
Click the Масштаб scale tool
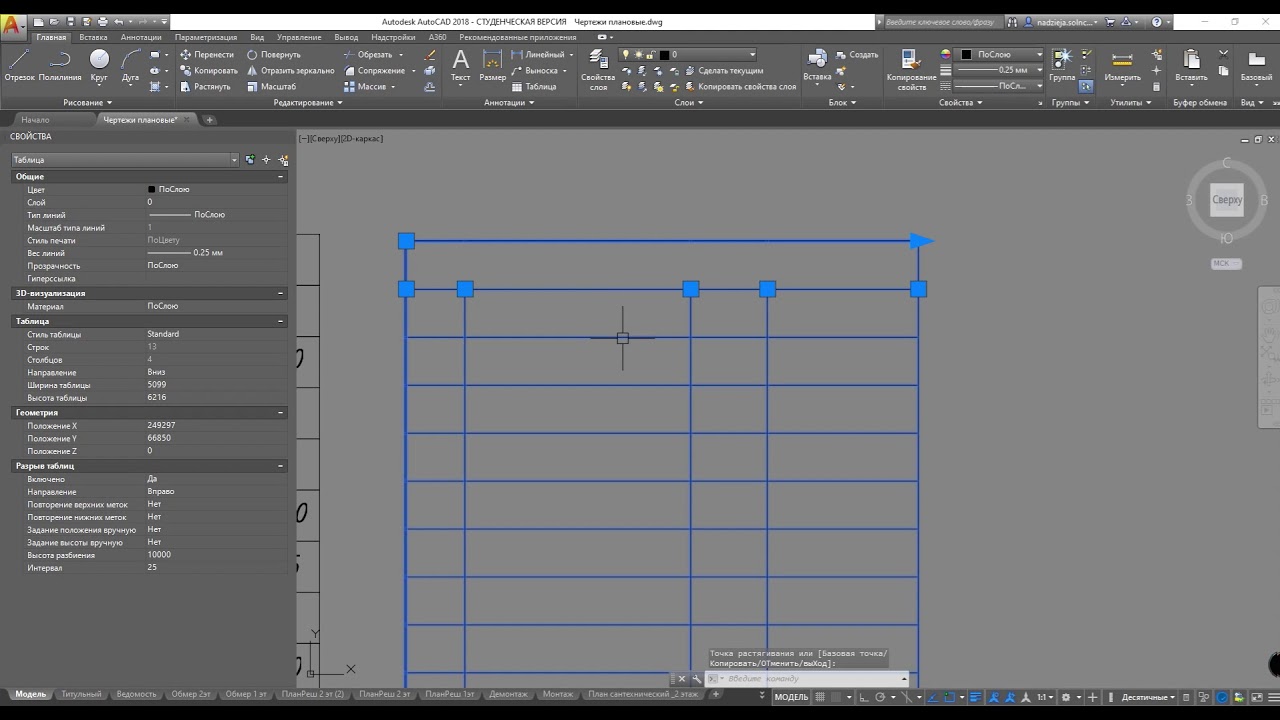click(x=271, y=87)
